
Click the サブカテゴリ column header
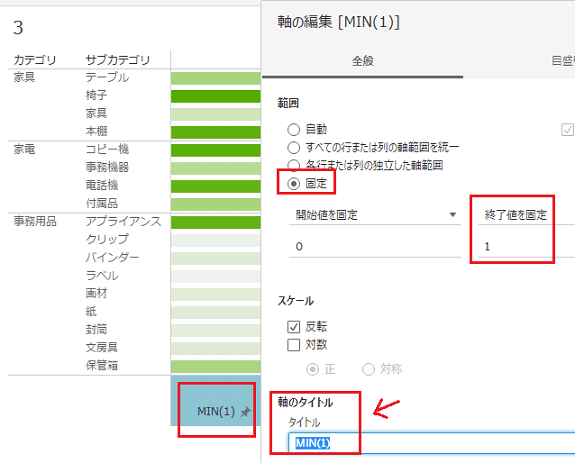pos(118,60)
